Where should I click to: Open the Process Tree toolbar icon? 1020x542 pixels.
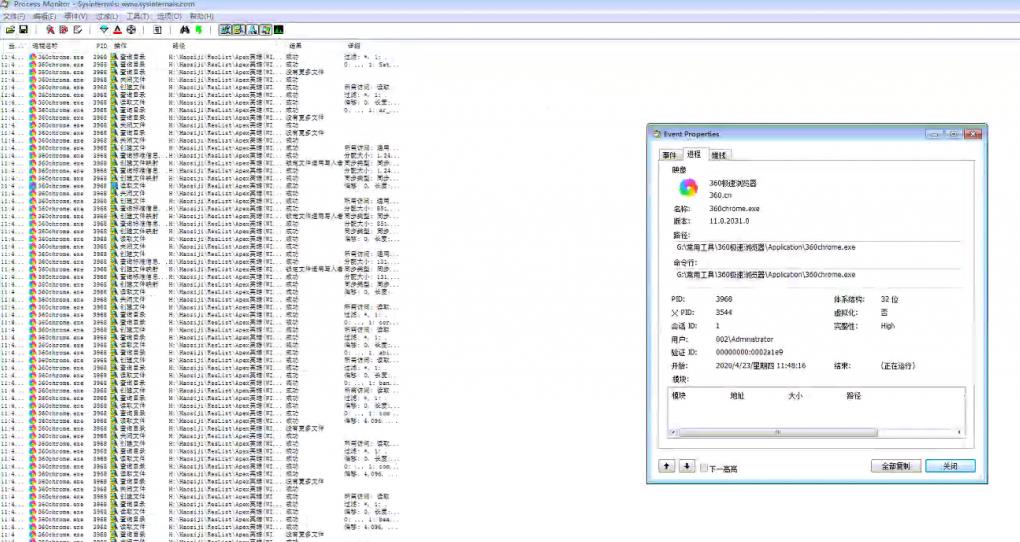coord(157,30)
